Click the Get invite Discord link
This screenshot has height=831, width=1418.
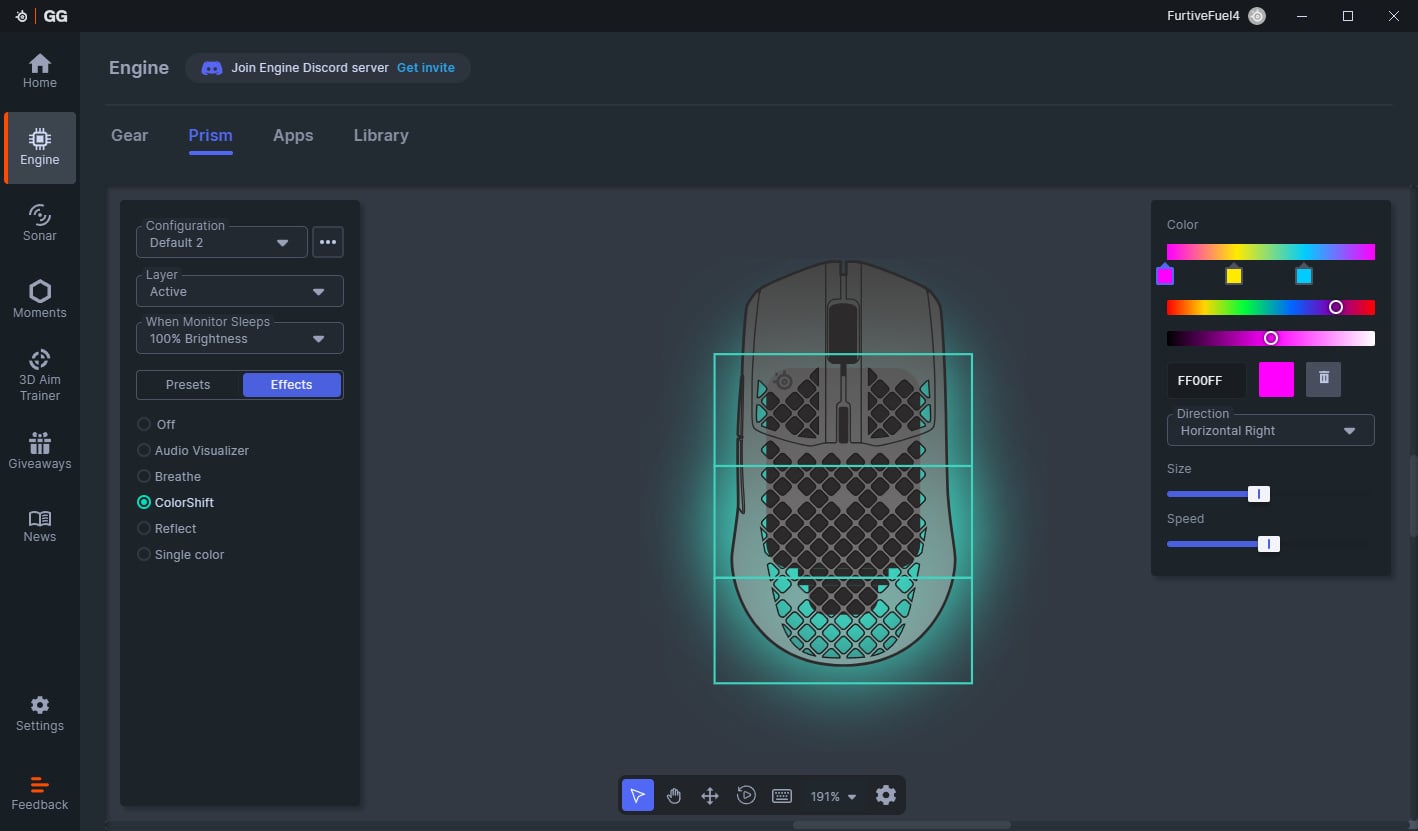426,68
